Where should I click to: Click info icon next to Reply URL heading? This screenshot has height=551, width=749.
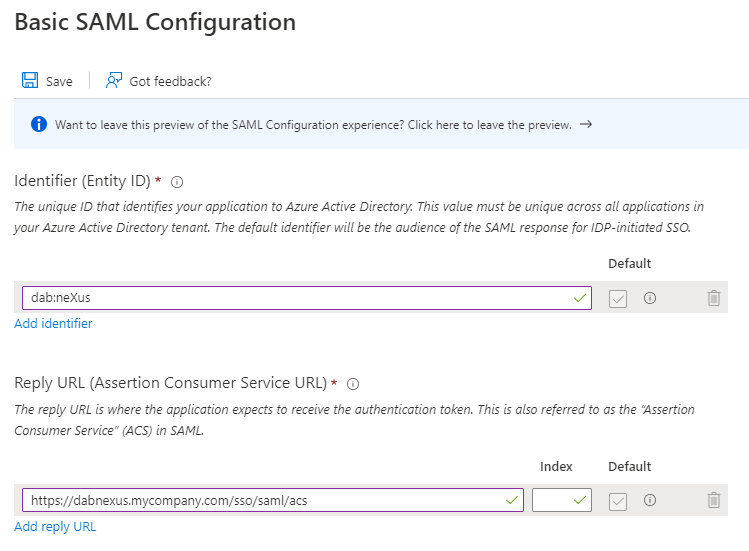[352, 383]
